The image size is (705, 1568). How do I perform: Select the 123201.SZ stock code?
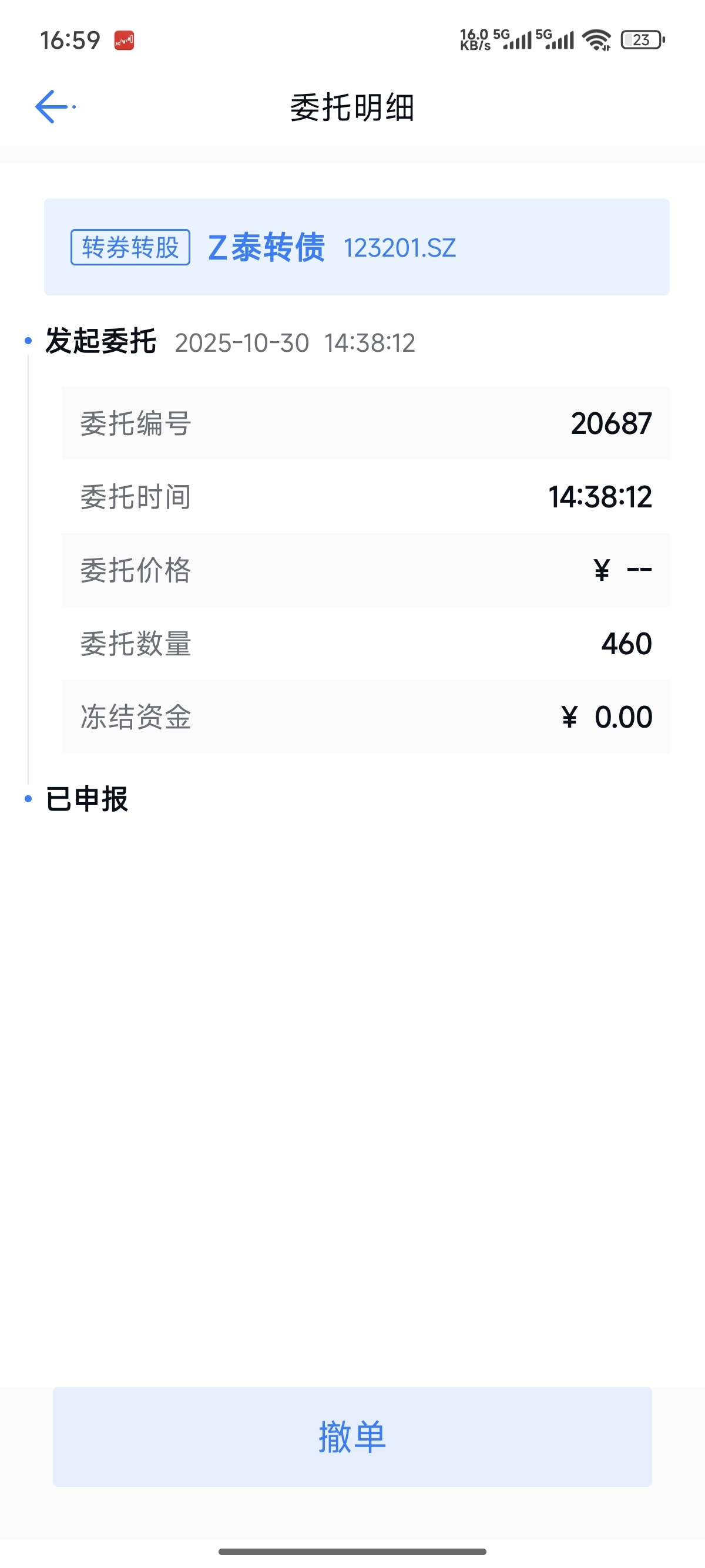point(400,248)
